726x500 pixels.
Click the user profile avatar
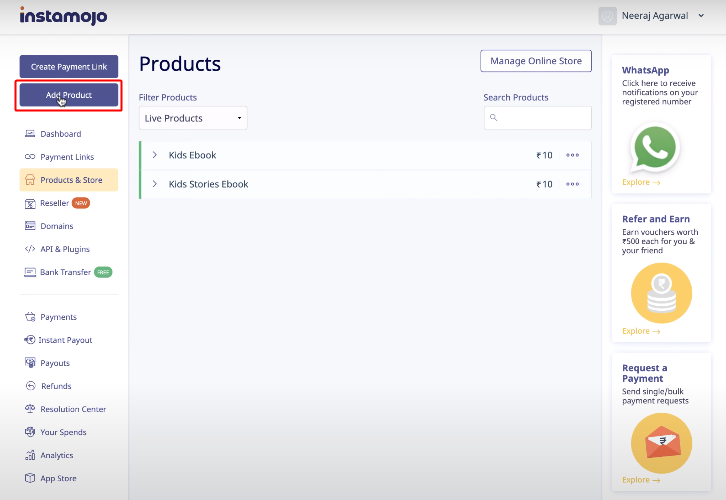tap(607, 16)
